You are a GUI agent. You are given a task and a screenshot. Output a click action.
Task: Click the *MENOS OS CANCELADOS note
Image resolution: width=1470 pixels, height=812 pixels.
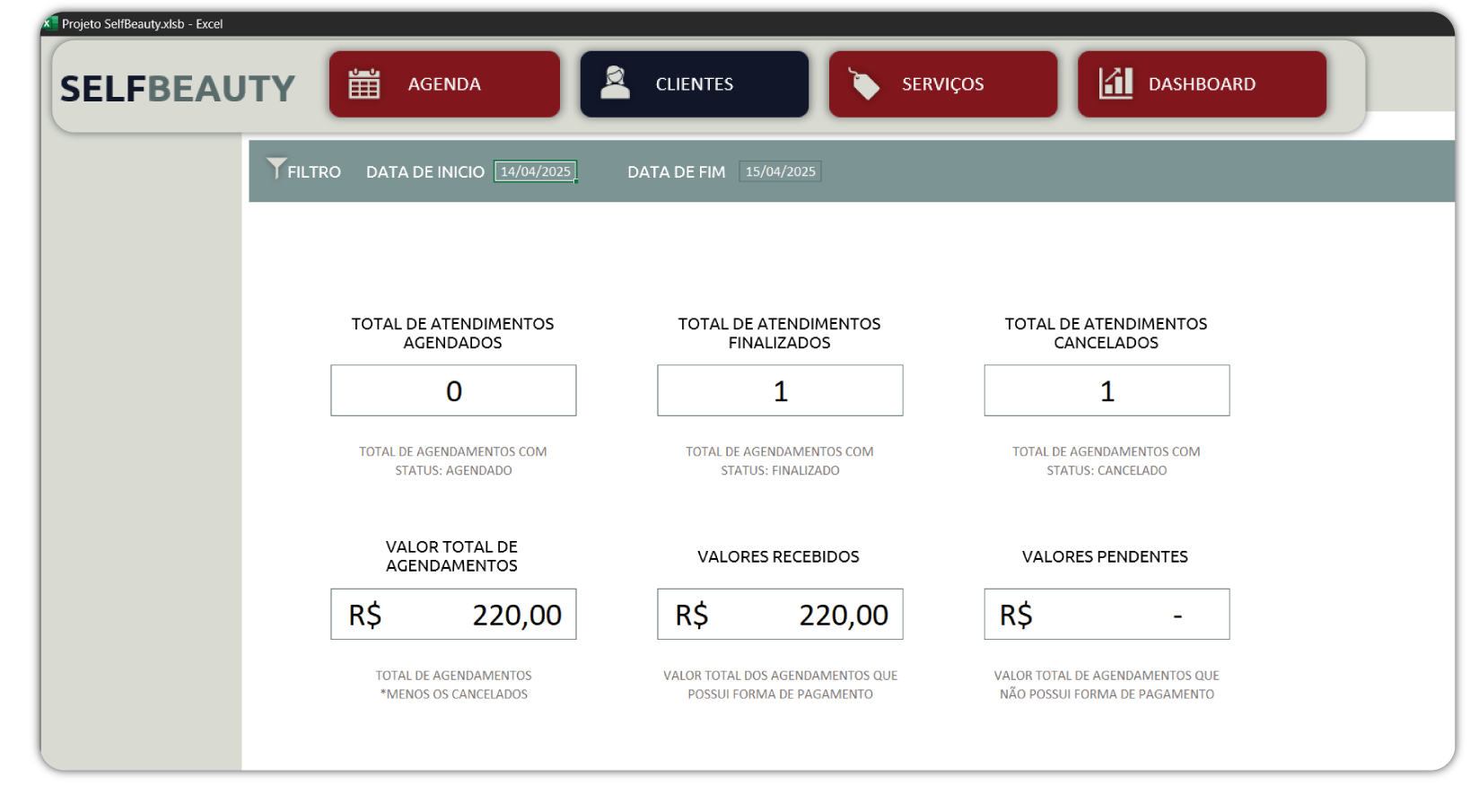pyautogui.click(x=453, y=694)
